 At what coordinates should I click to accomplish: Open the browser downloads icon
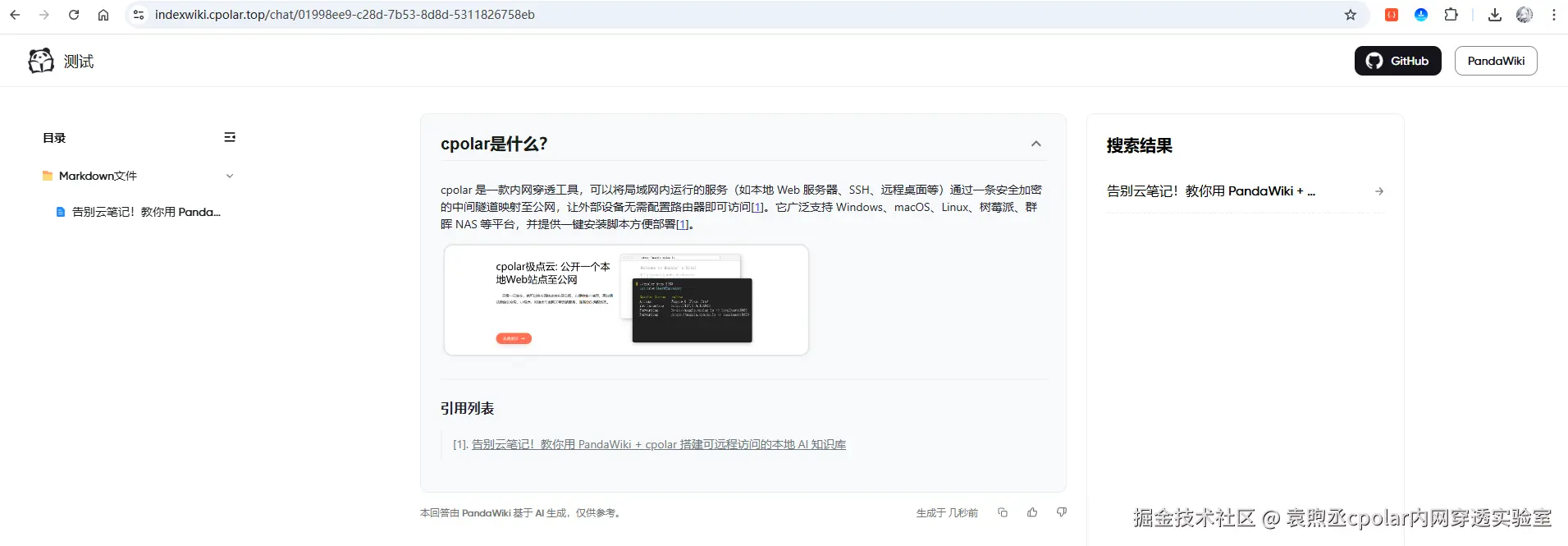[x=1495, y=15]
